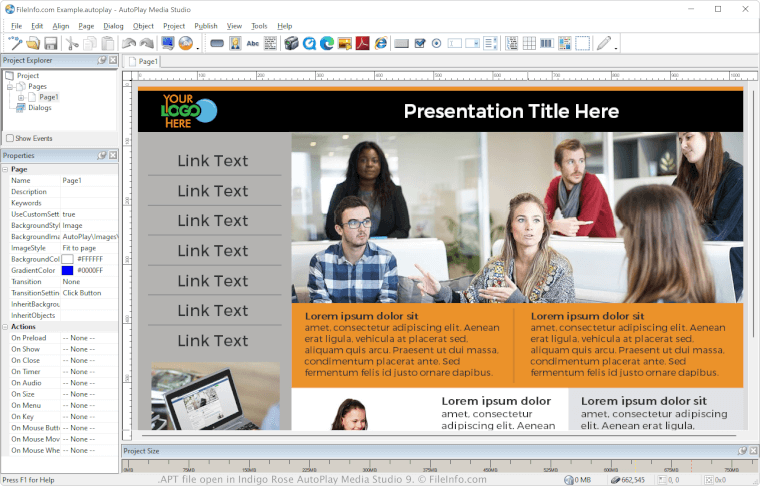760x486 pixels.
Task: Insert a PDF object from toolbar
Action: coord(362,43)
